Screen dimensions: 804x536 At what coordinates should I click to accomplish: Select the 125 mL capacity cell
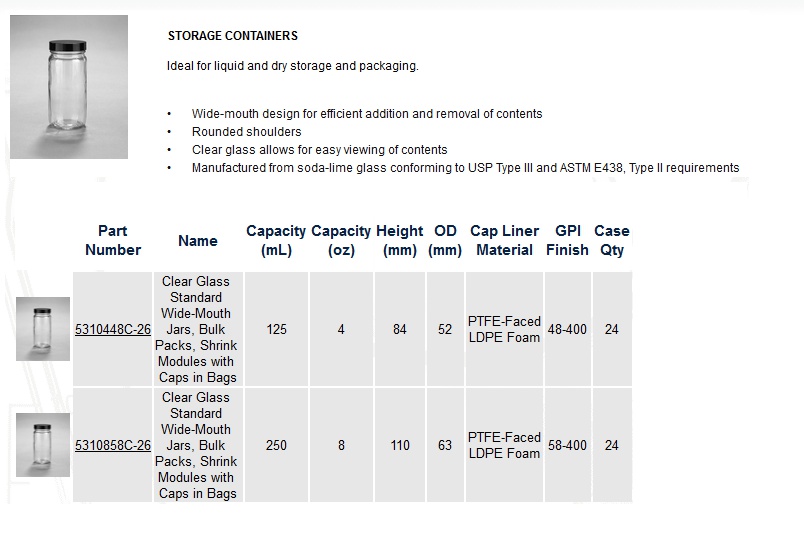point(276,329)
